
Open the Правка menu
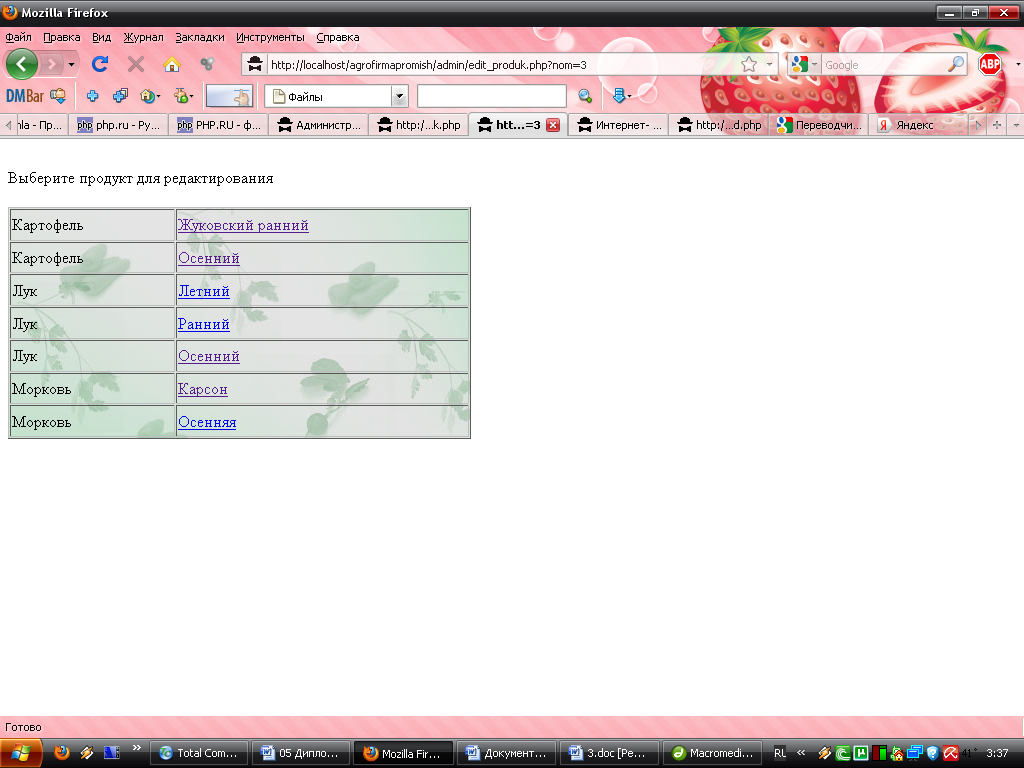pyautogui.click(x=61, y=37)
